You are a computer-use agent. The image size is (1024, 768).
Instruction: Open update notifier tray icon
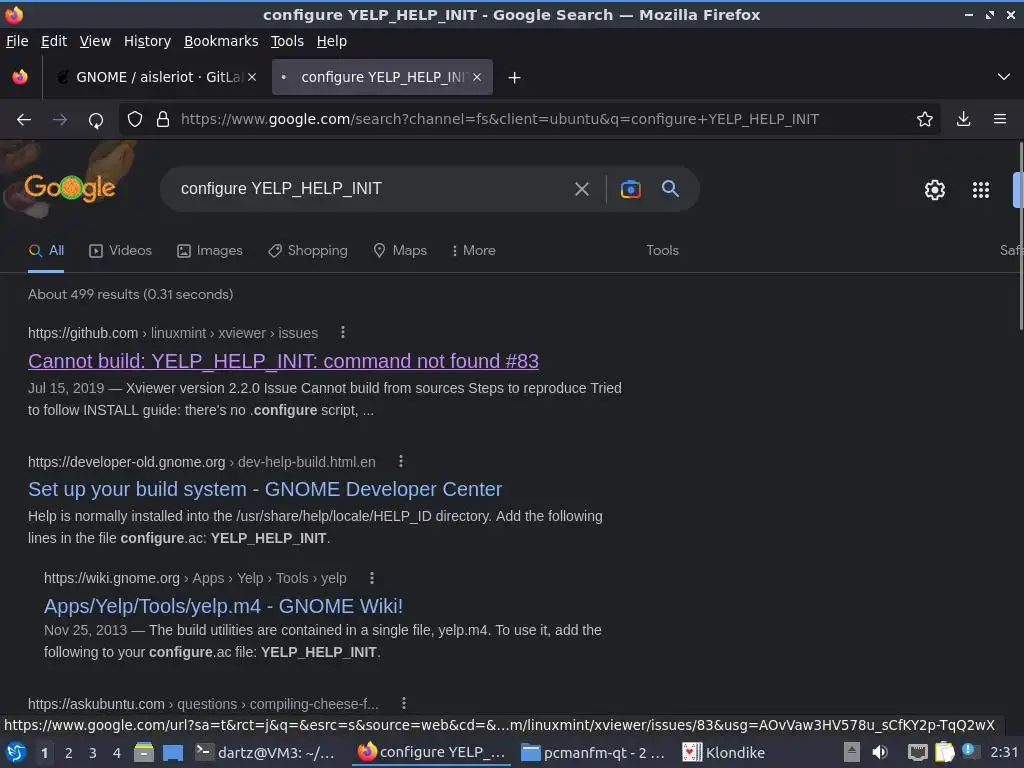pyautogui.click(x=970, y=751)
